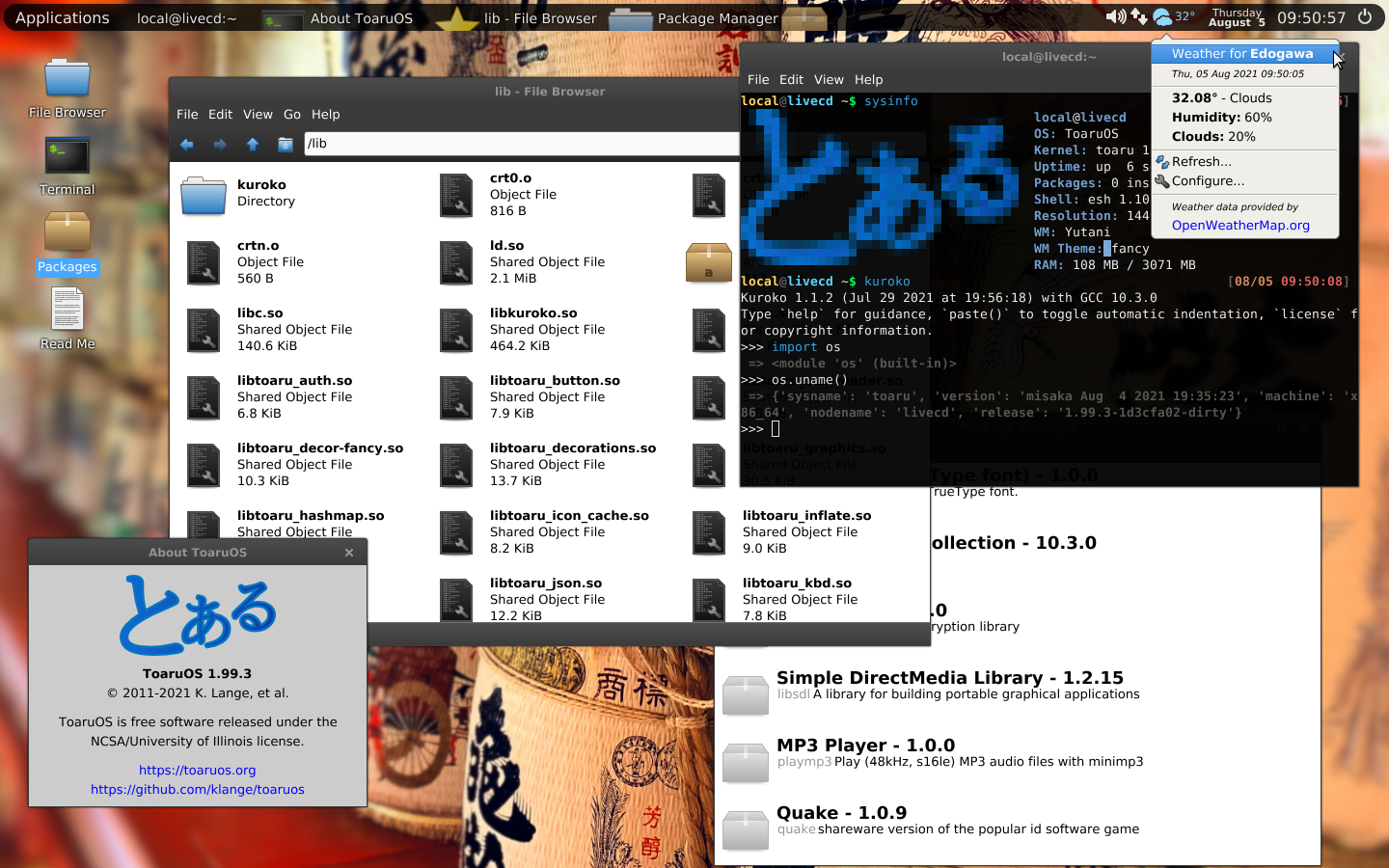
Task: Open the github.com/klange/toaruos link
Action: (198, 789)
